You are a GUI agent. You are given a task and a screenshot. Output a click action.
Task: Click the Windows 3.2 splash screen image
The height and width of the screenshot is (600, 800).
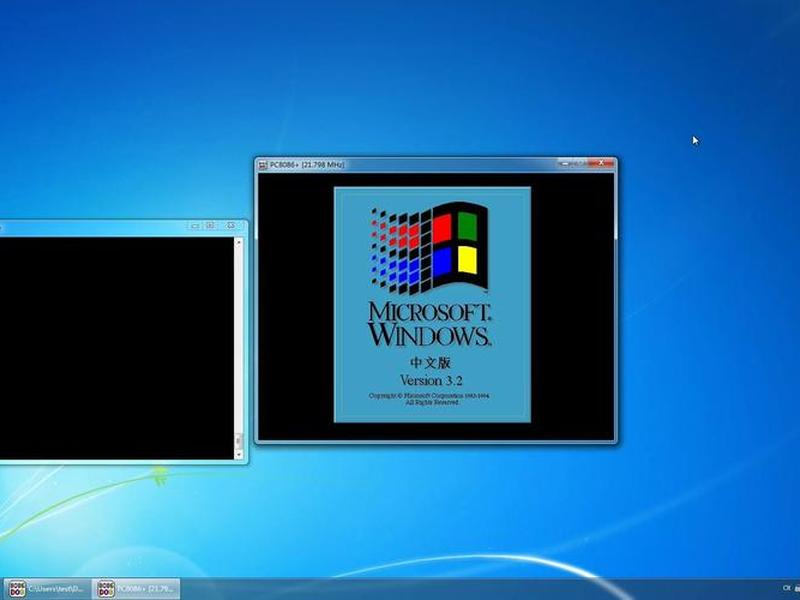[x=432, y=305]
